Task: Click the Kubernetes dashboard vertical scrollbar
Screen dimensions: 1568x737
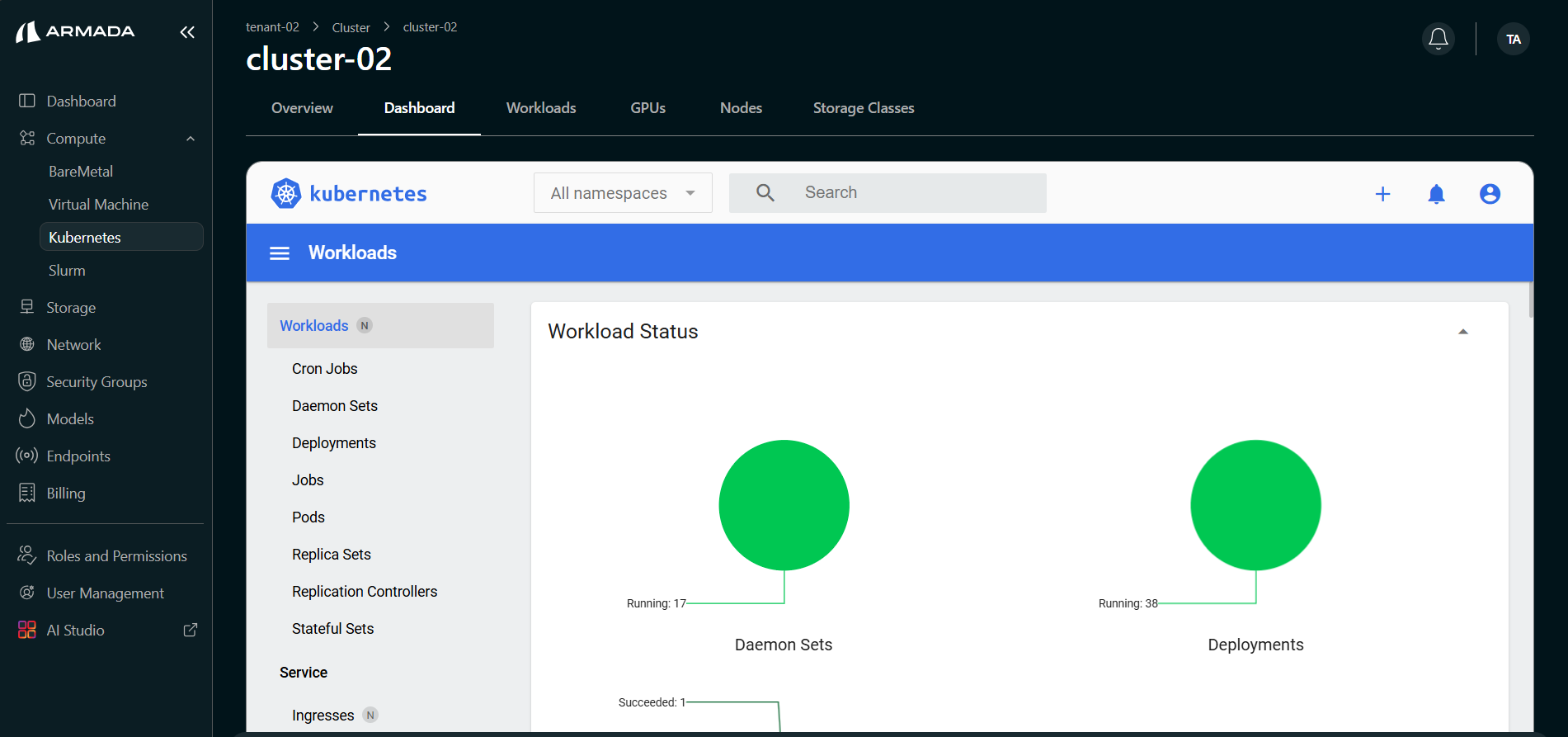Action: (1531, 300)
